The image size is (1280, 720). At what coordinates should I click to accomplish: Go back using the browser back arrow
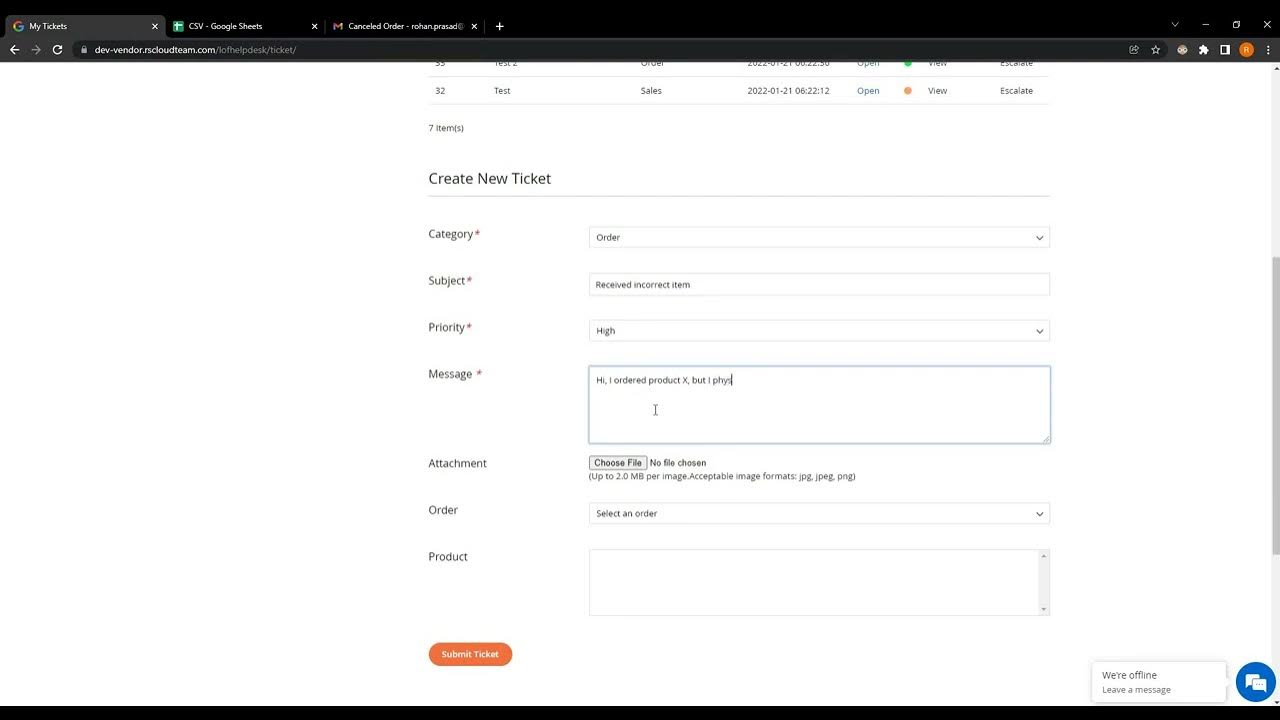point(14,49)
